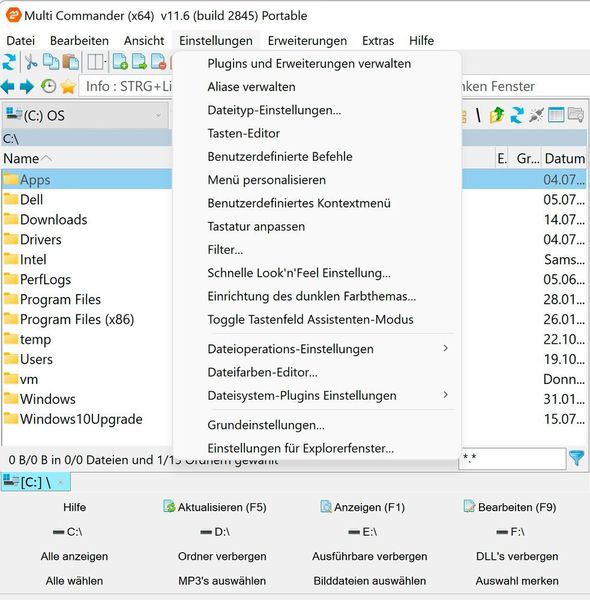Screen dimensions: 590x600
Task: Click the D:\ drive button
Action: (215, 532)
